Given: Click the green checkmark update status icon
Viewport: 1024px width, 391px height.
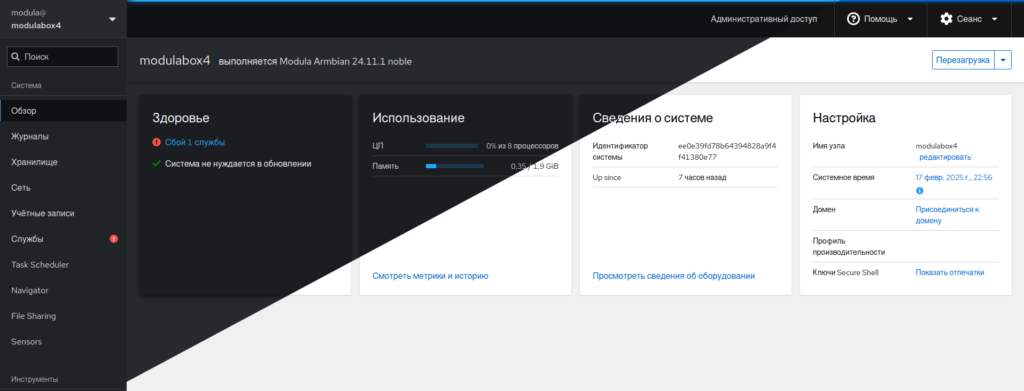Looking at the screenshot, I should (x=156, y=164).
